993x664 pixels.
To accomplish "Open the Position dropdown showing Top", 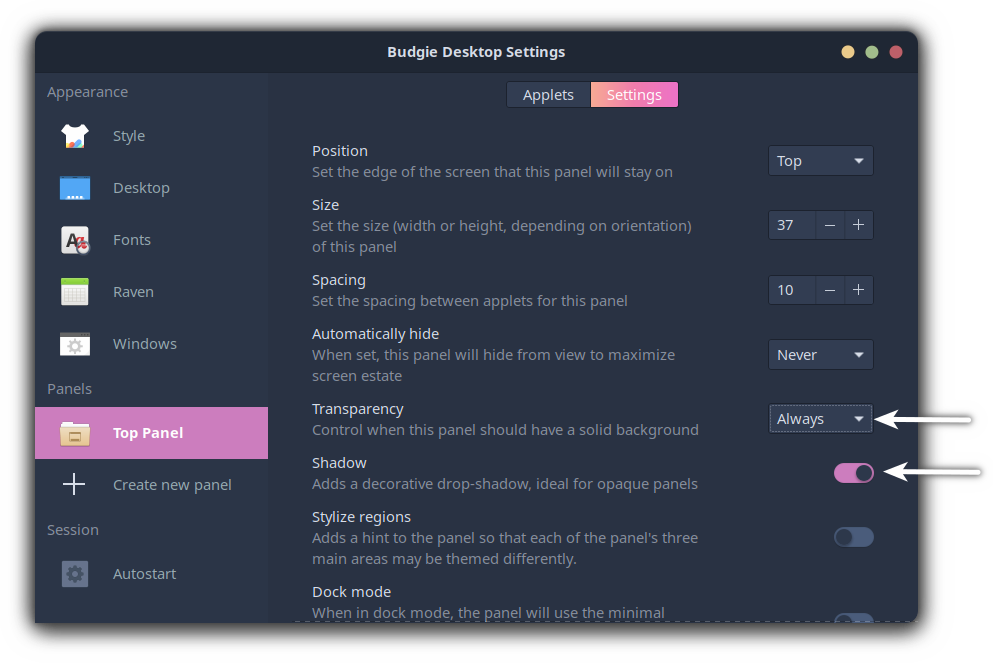I will pyautogui.click(x=820, y=160).
